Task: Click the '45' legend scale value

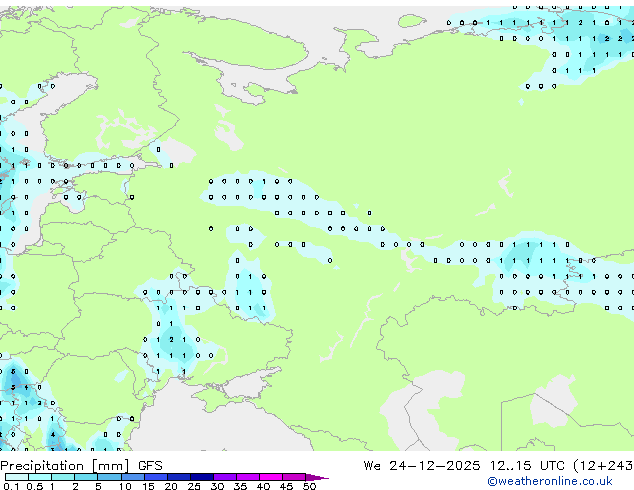Action: [286, 486]
